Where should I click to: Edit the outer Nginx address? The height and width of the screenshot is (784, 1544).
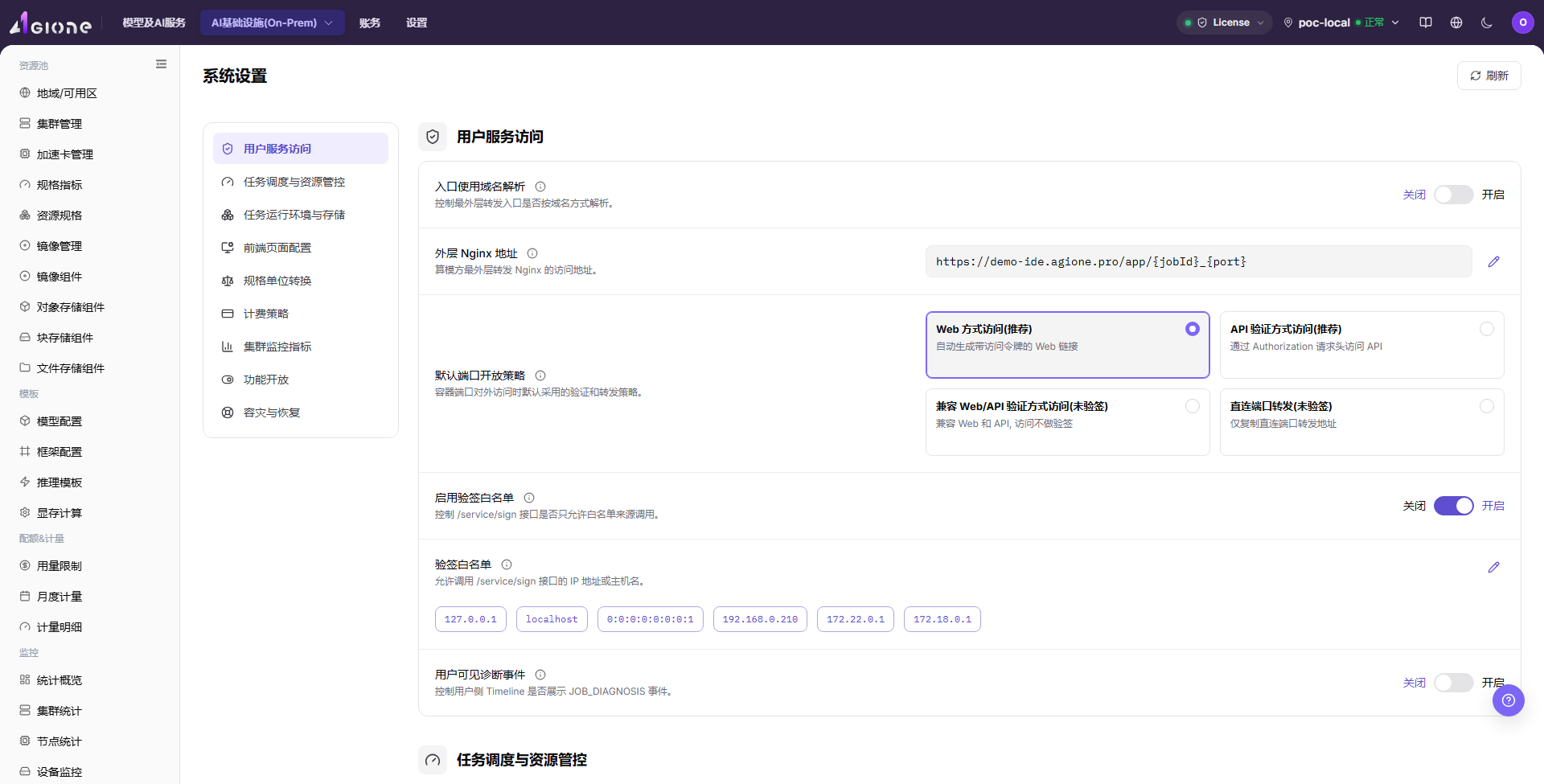1493,261
